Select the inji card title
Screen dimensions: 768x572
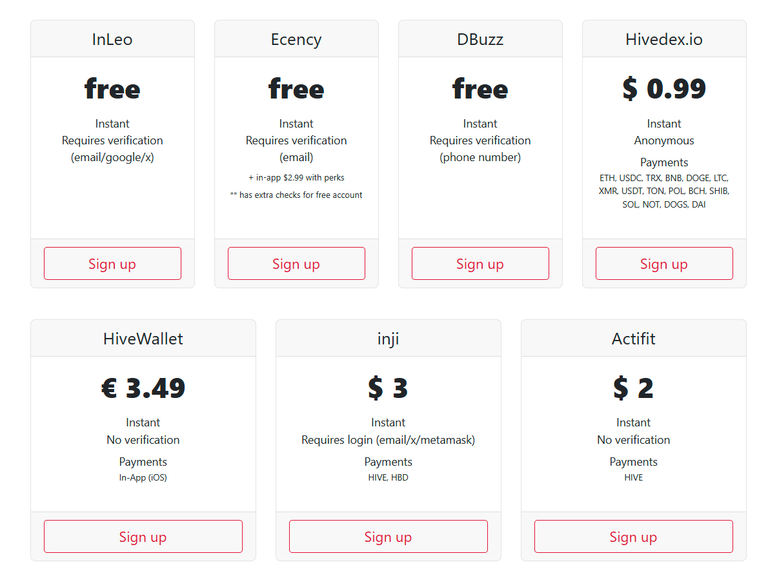pyautogui.click(x=388, y=338)
